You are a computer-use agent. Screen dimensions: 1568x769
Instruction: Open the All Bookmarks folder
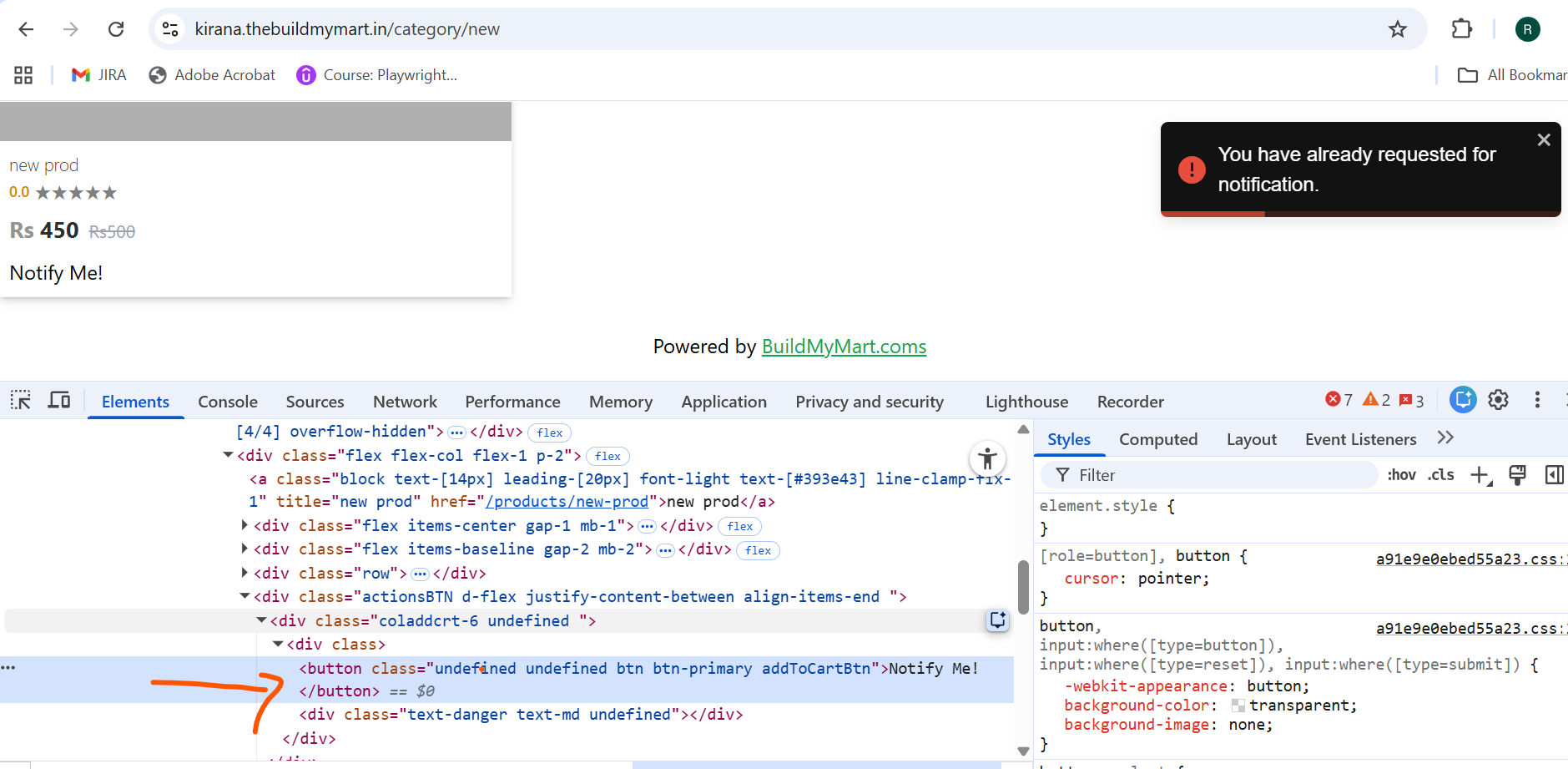1512,75
